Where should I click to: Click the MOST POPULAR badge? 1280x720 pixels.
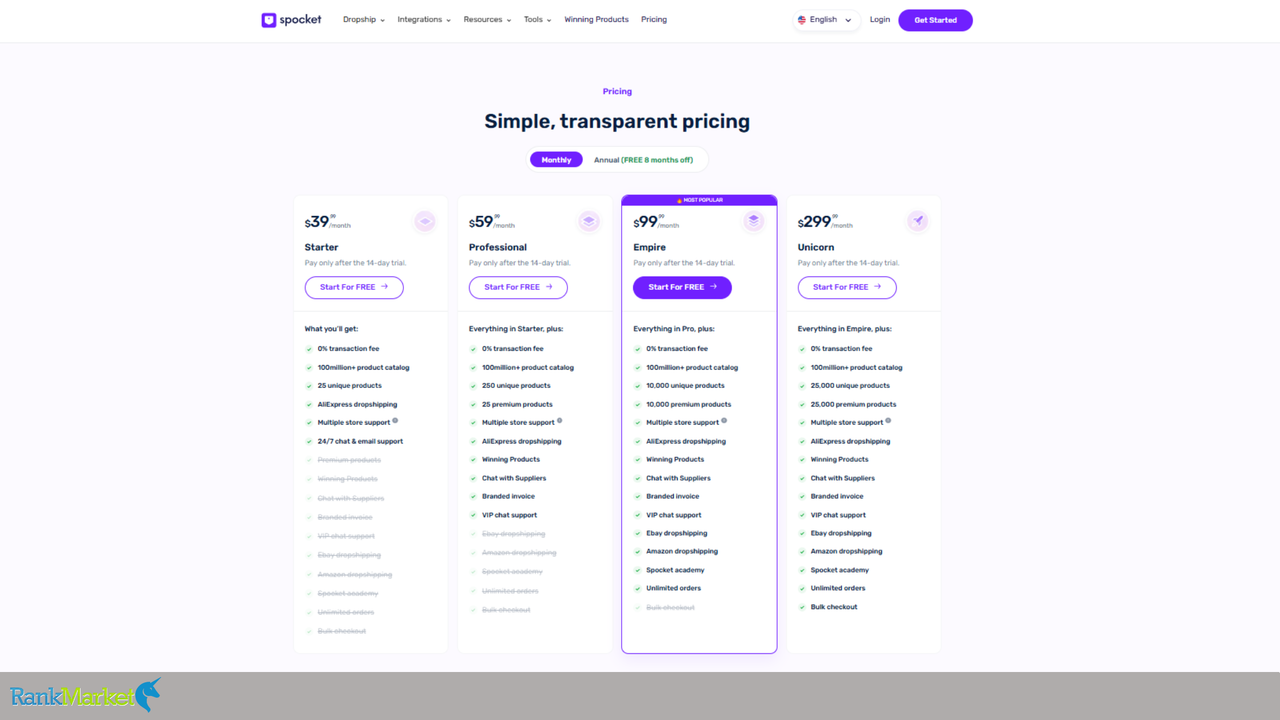click(699, 200)
